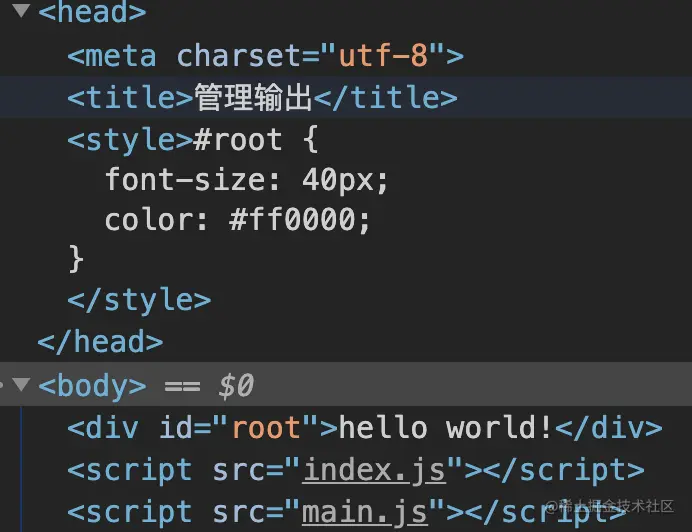Click the head opening tag
The width and height of the screenshot is (692, 532).
point(92,11)
